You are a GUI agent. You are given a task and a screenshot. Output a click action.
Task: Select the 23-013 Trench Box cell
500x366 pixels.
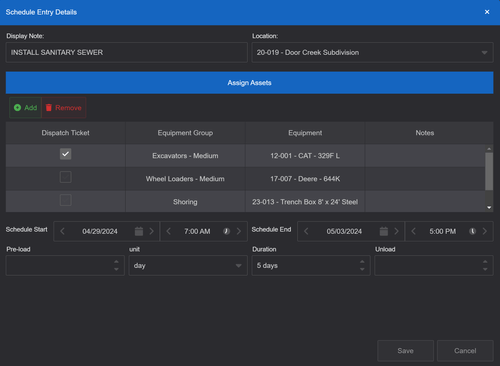[305, 202]
